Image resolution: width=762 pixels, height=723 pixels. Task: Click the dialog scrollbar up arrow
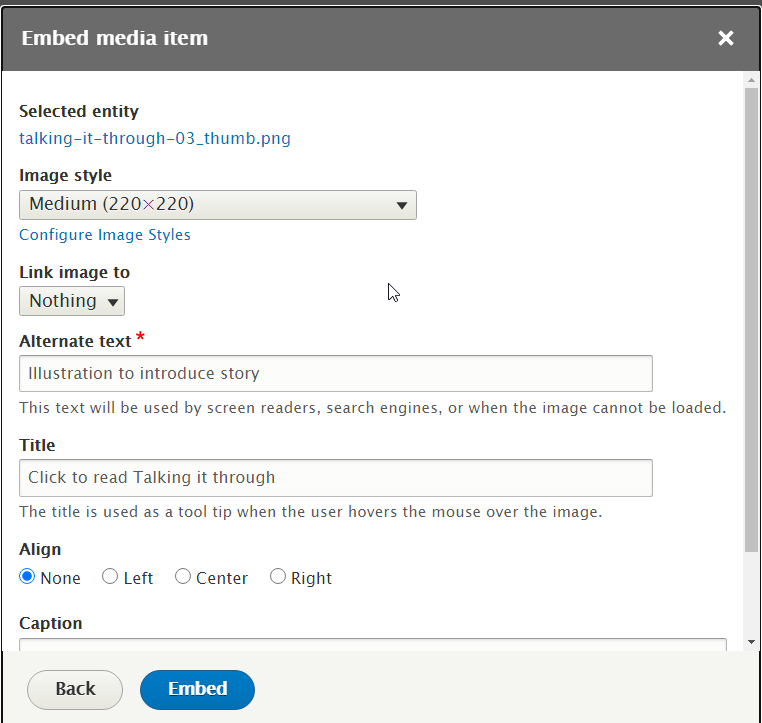[x=751, y=80]
